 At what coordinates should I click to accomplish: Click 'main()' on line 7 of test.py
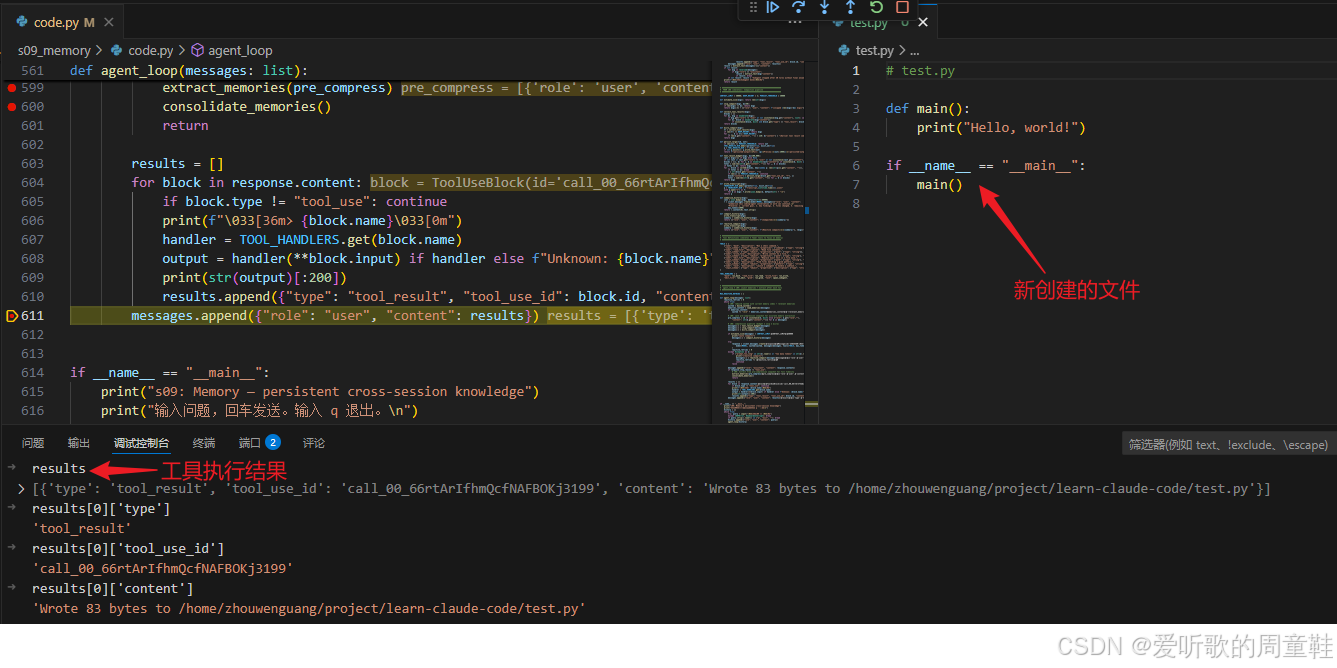(940, 185)
